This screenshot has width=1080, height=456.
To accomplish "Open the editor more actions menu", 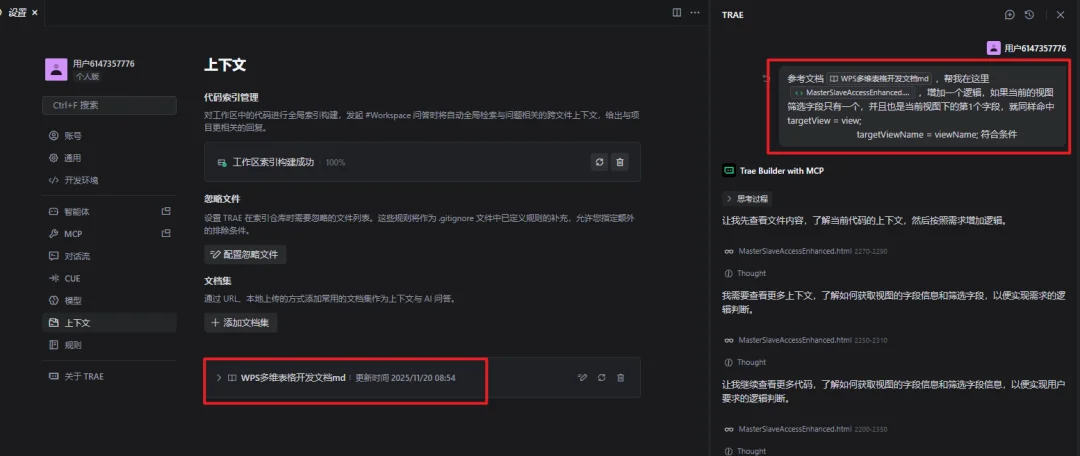I will pos(695,12).
